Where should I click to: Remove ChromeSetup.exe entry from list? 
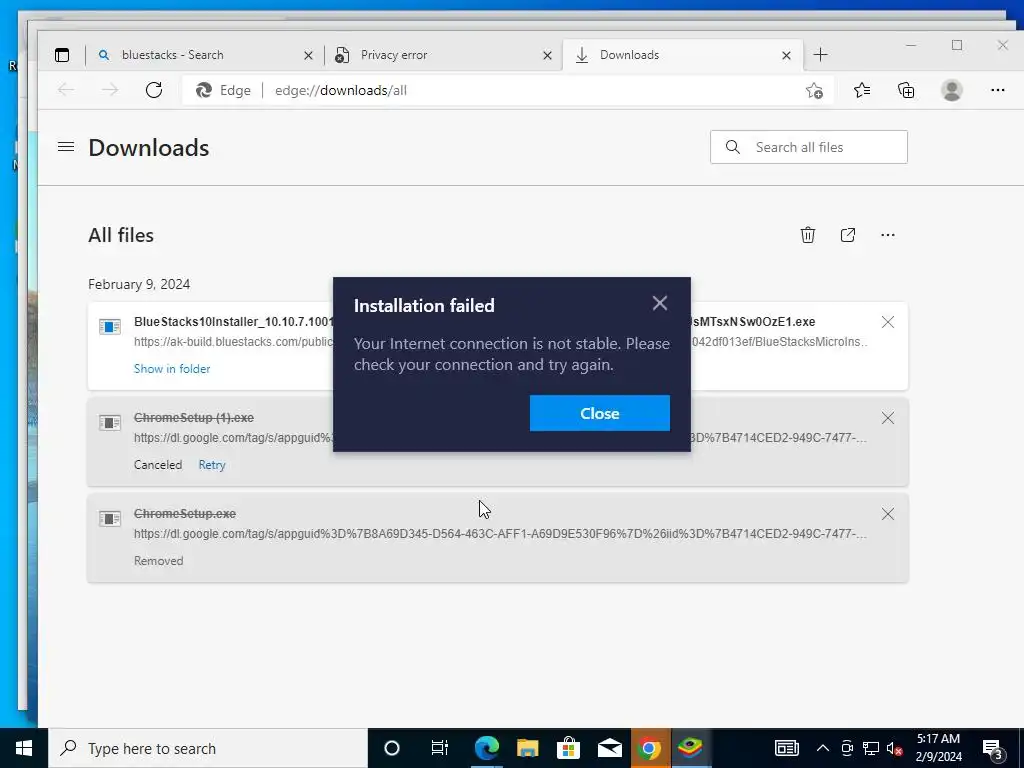[x=888, y=514]
